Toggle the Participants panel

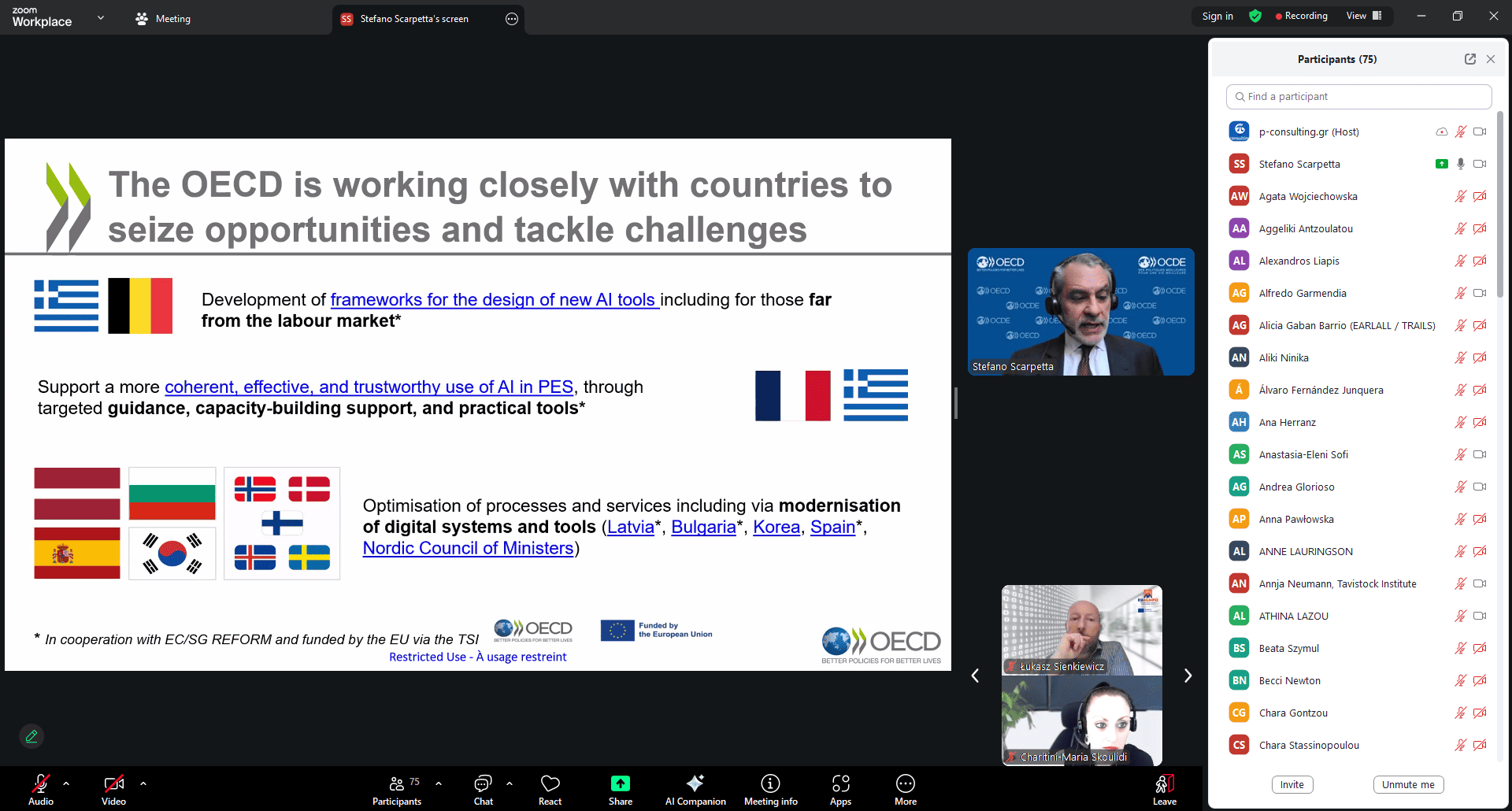397,789
